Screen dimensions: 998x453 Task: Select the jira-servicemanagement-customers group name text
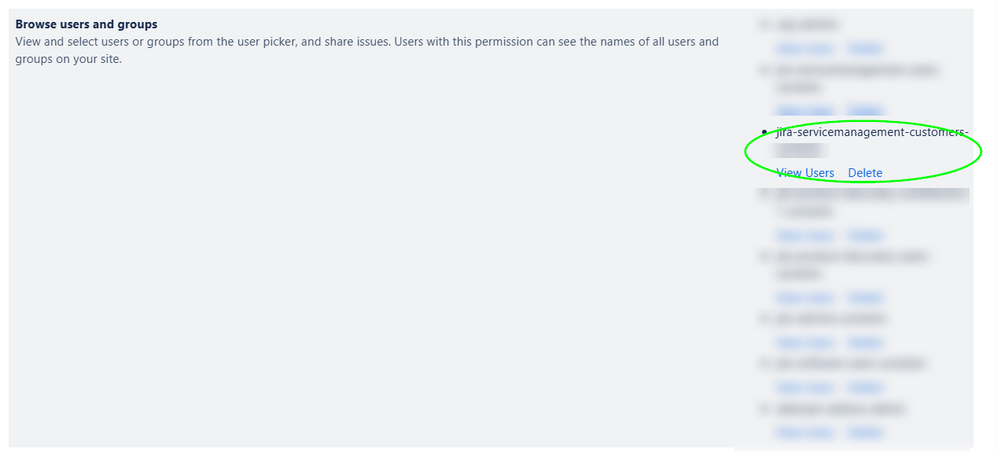pyautogui.click(x=872, y=132)
